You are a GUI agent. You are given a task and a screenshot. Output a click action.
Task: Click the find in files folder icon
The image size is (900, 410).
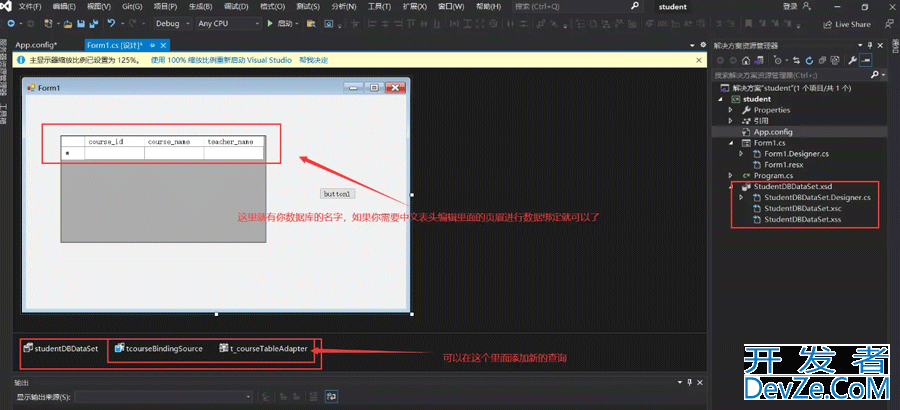point(311,24)
